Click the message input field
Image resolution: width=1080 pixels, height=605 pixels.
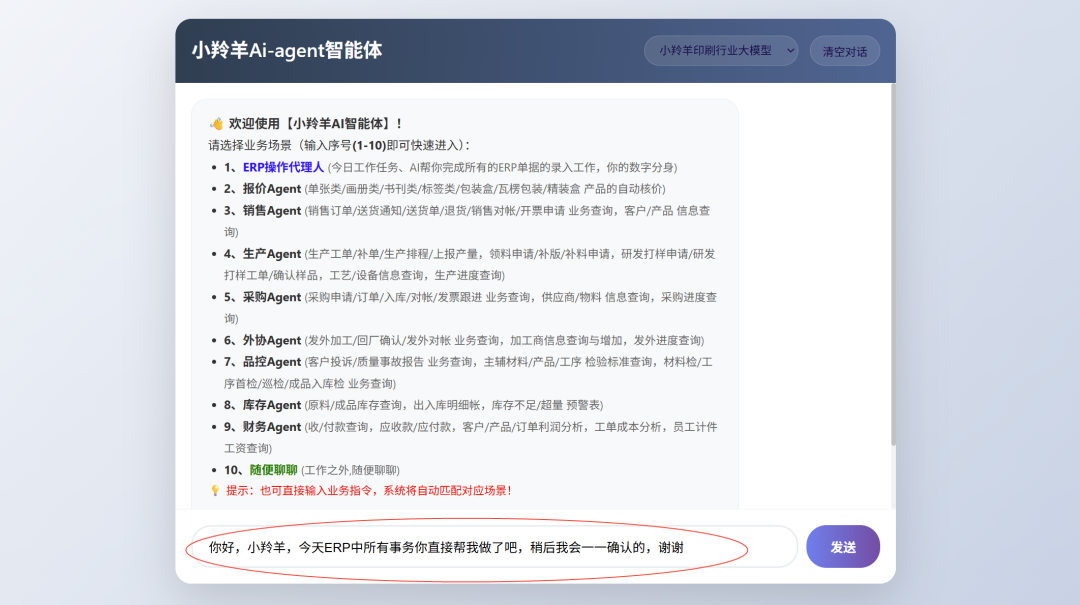[x=495, y=547]
